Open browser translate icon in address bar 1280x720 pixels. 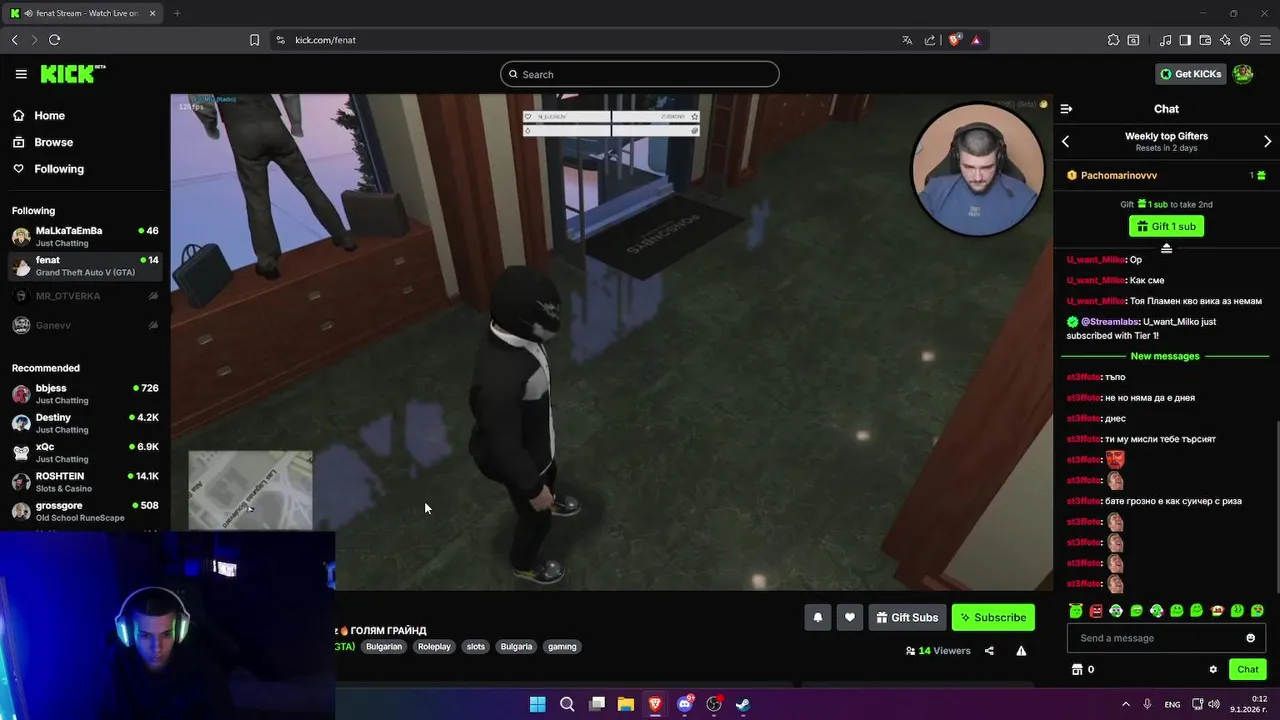(x=907, y=40)
